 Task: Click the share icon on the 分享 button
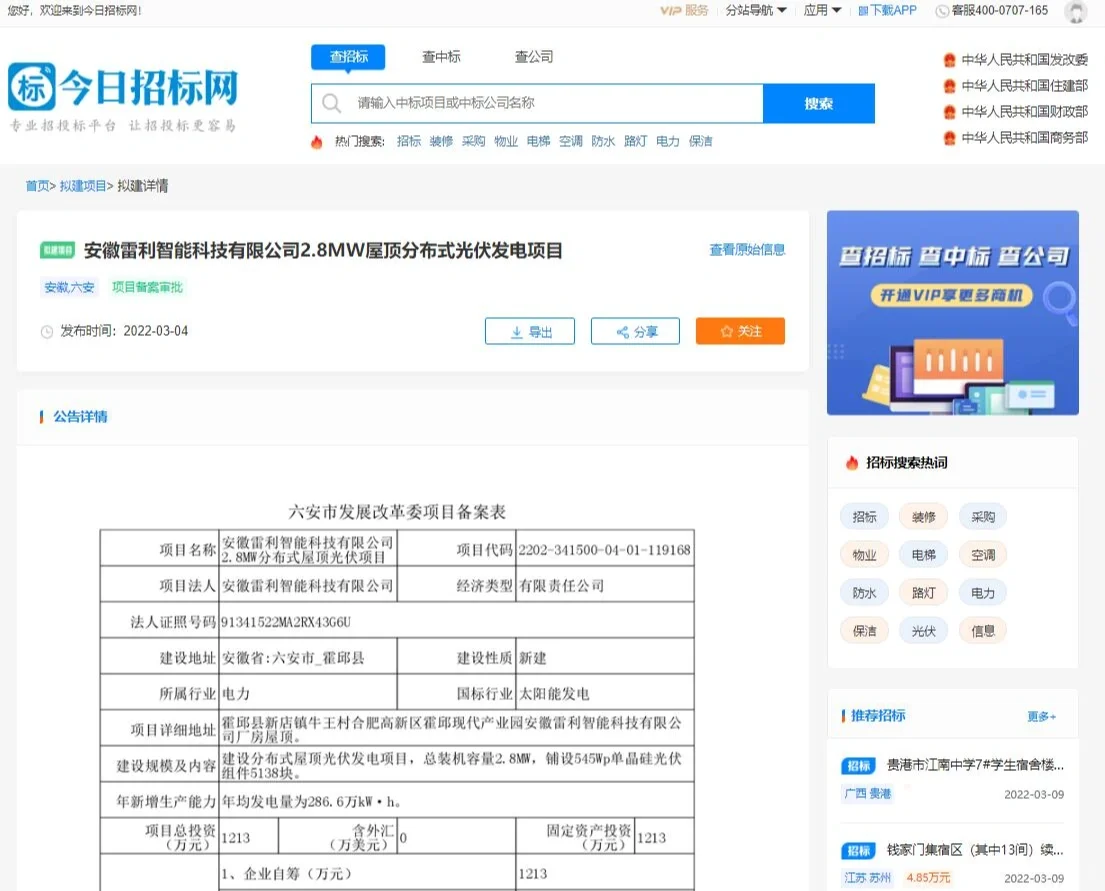pyautogui.click(x=620, y=331)
